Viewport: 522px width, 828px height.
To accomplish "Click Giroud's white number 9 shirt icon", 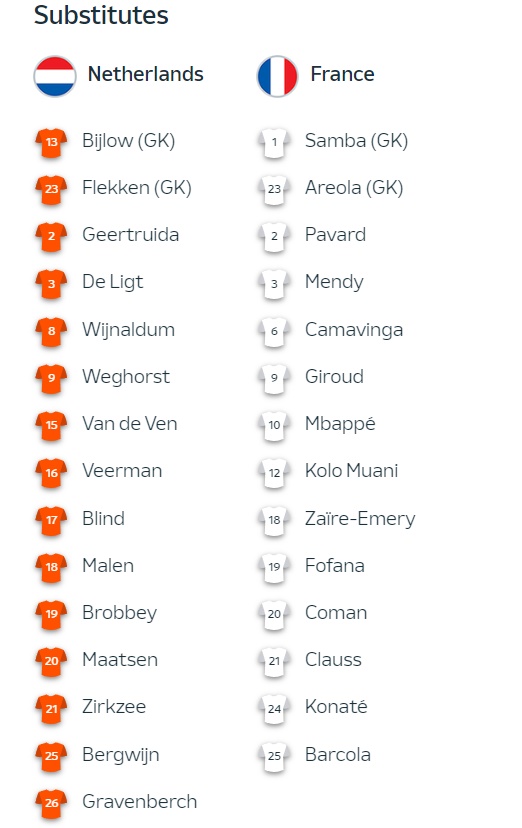I will click(274, 379).
